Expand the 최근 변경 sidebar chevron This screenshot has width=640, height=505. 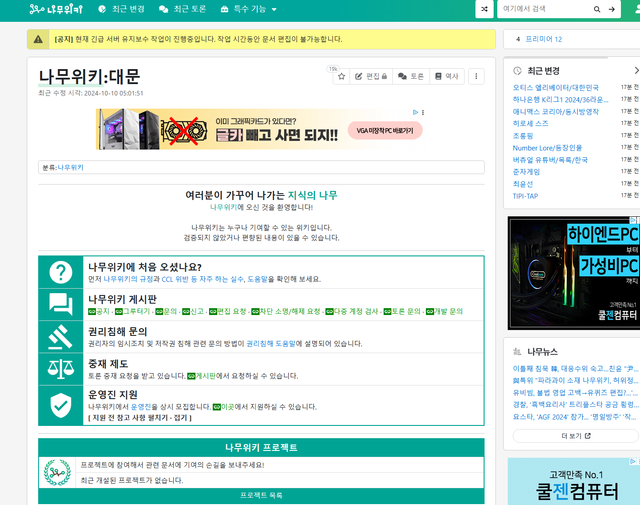tap(636, 71)
